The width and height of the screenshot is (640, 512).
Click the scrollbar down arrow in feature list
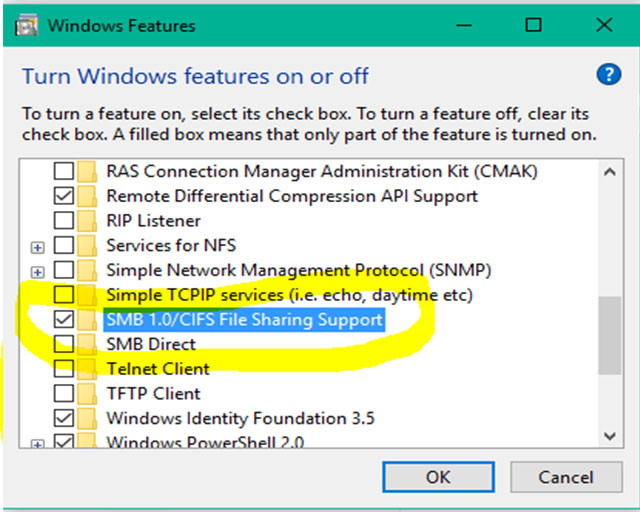609,435
